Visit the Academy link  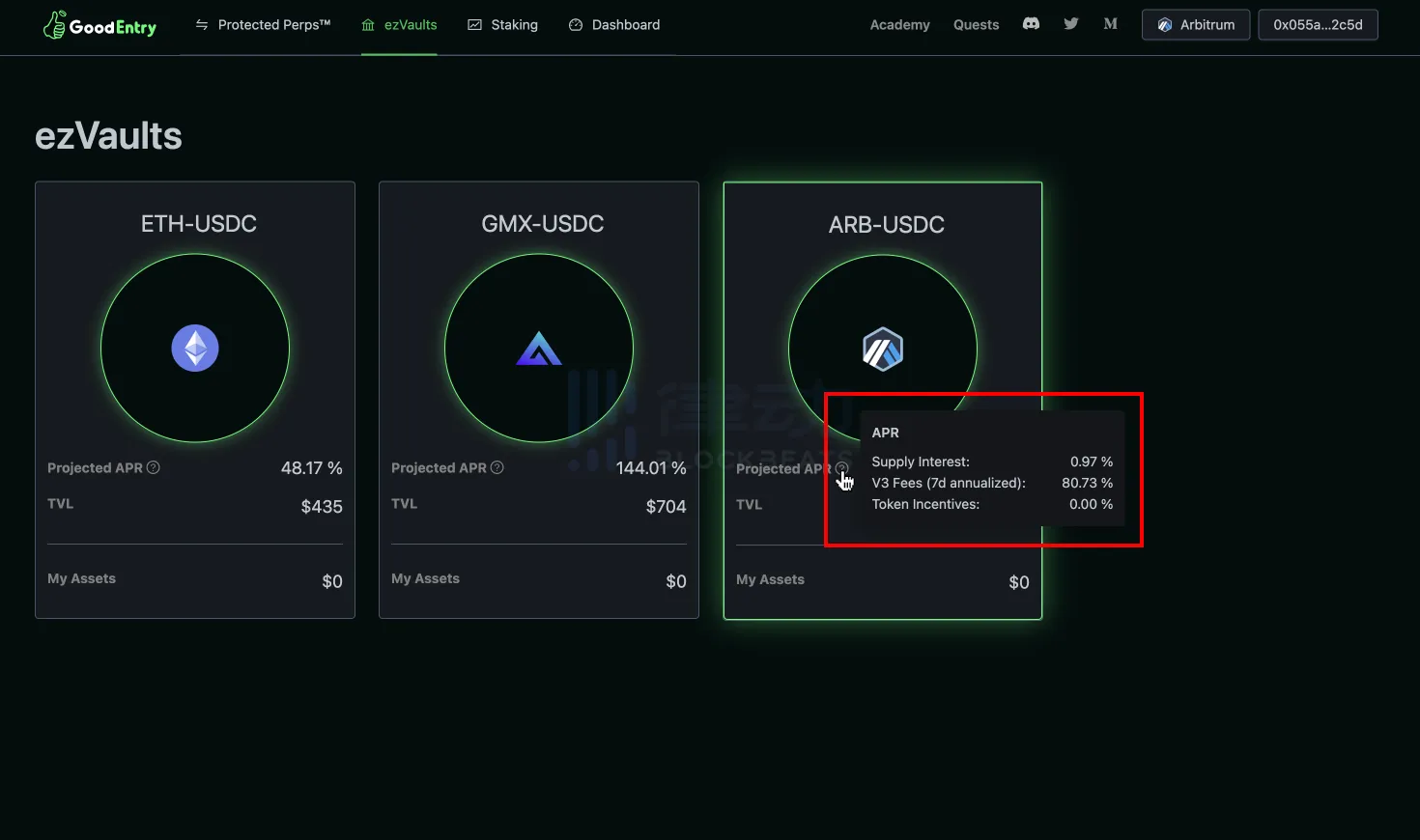899,25
